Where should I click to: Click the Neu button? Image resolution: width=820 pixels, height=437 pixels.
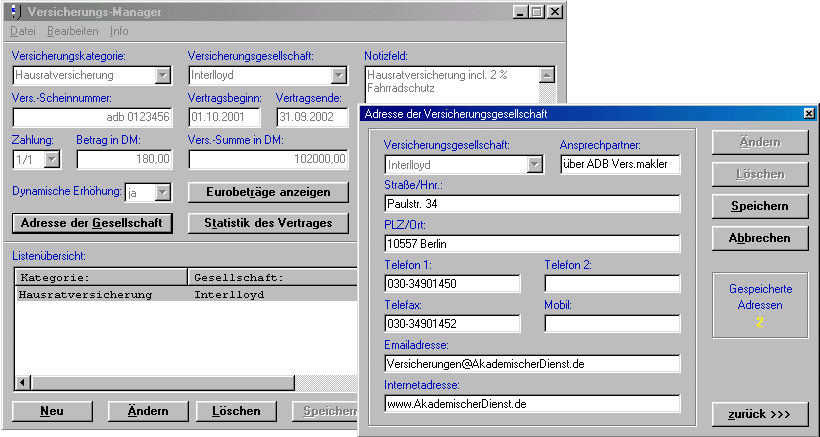(x=52, y=411)
